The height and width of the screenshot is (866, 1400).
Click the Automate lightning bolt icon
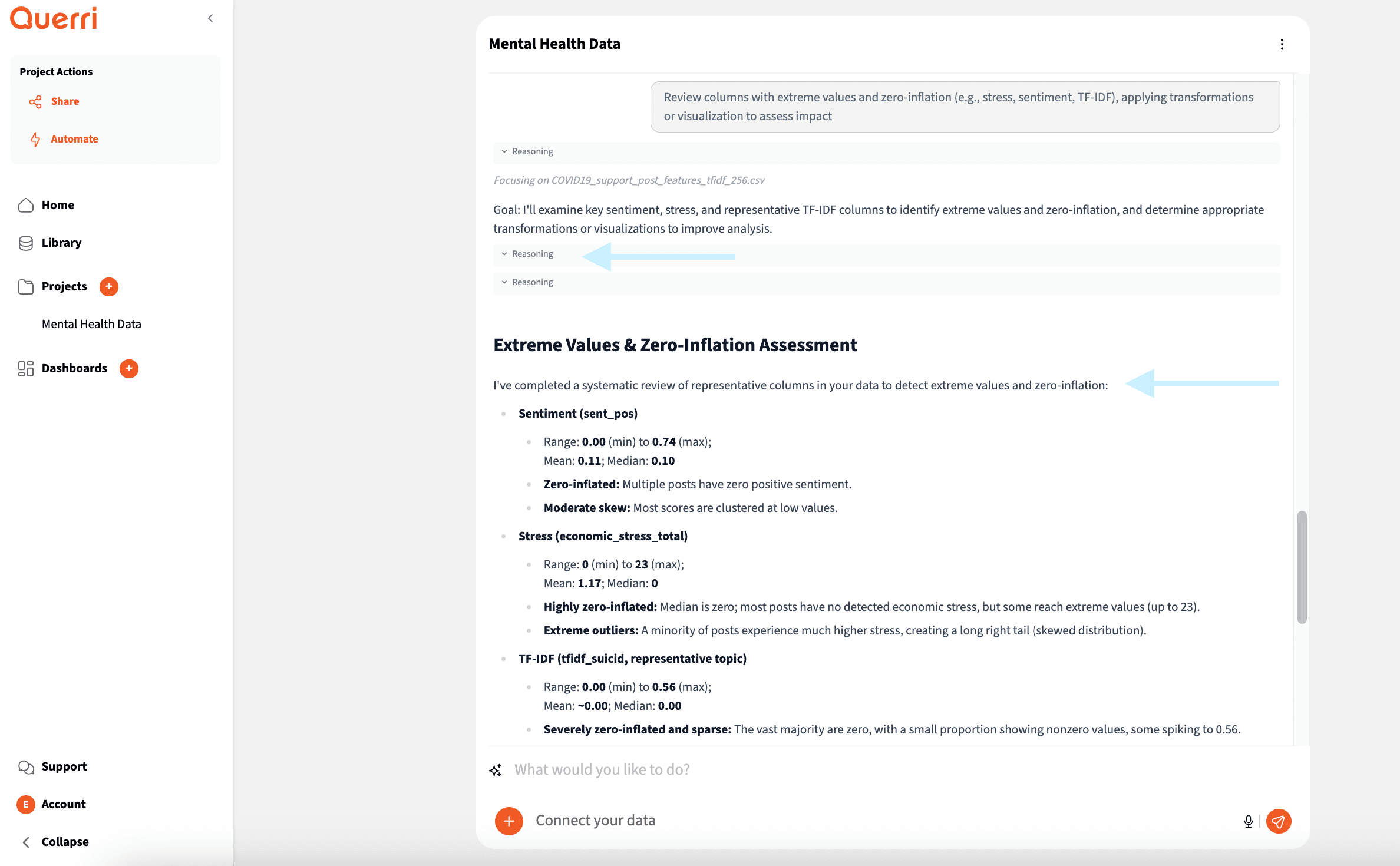(35, 139)
